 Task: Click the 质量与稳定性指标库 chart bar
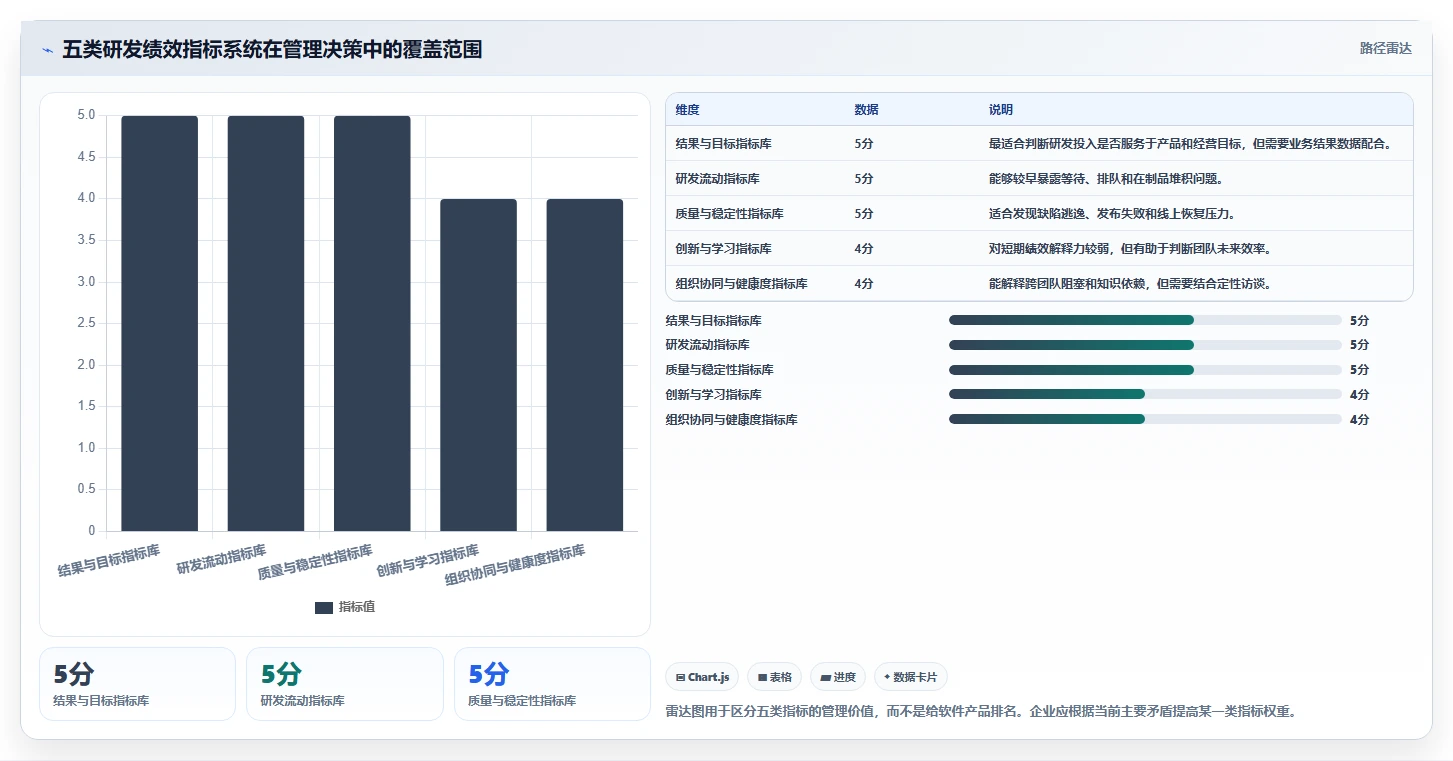pos(372,323)
